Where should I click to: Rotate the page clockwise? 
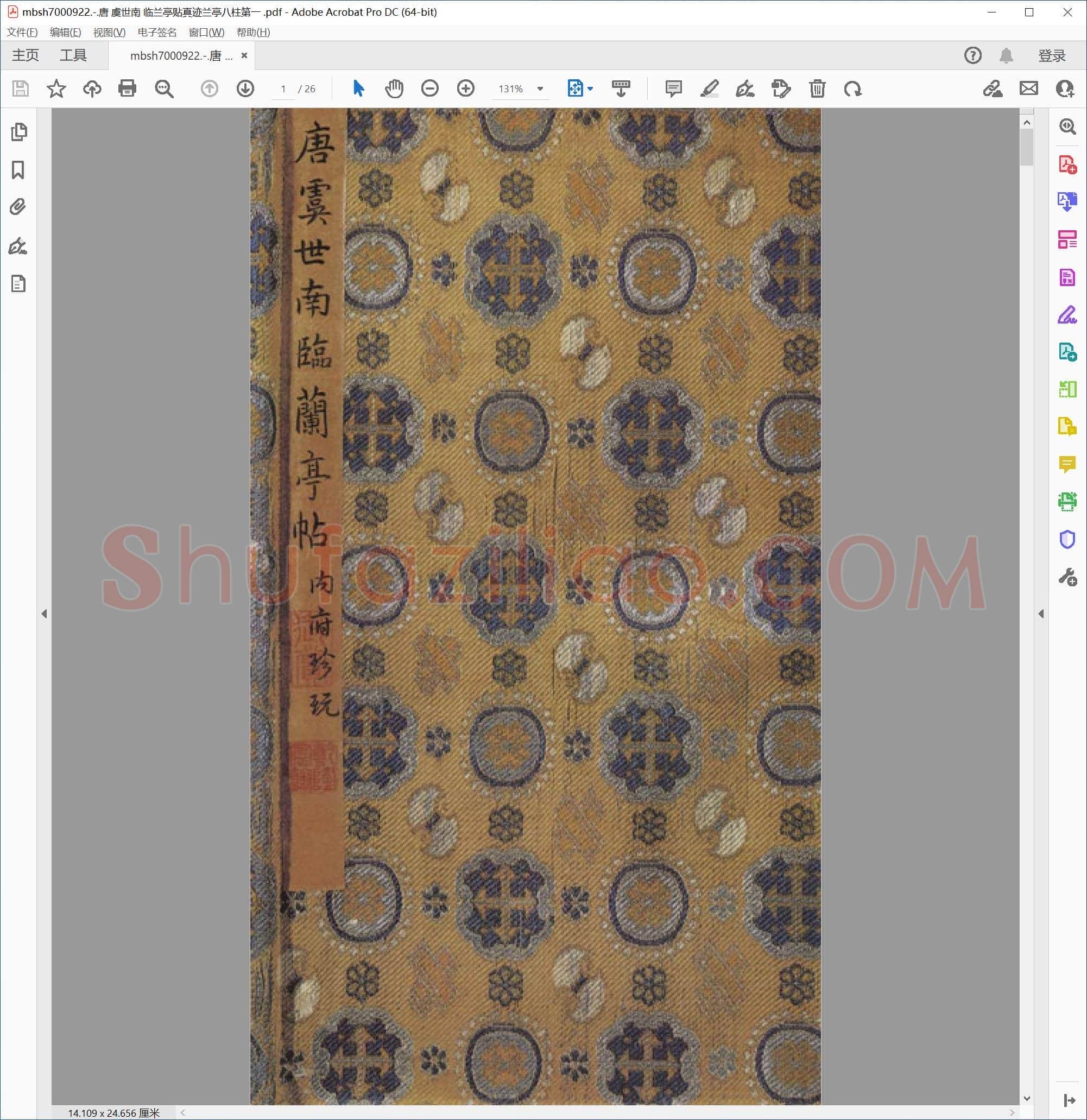[852, 88]
